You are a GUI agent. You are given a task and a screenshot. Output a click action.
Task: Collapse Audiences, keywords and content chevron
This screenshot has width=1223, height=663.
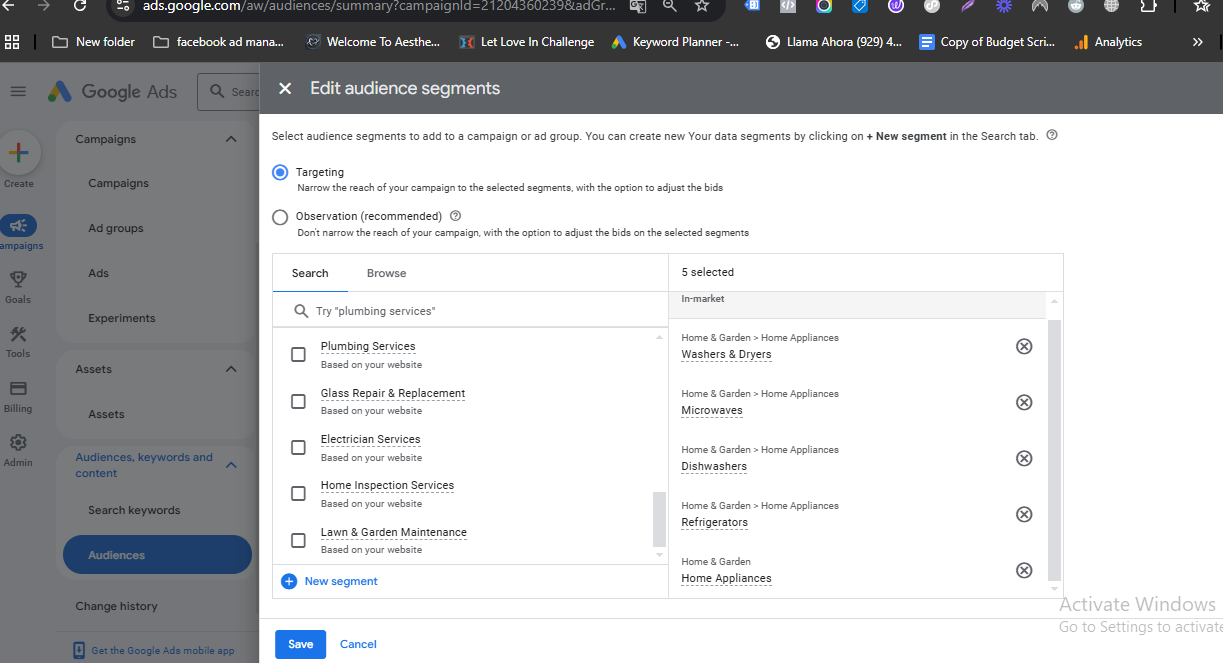coord(231,465)
